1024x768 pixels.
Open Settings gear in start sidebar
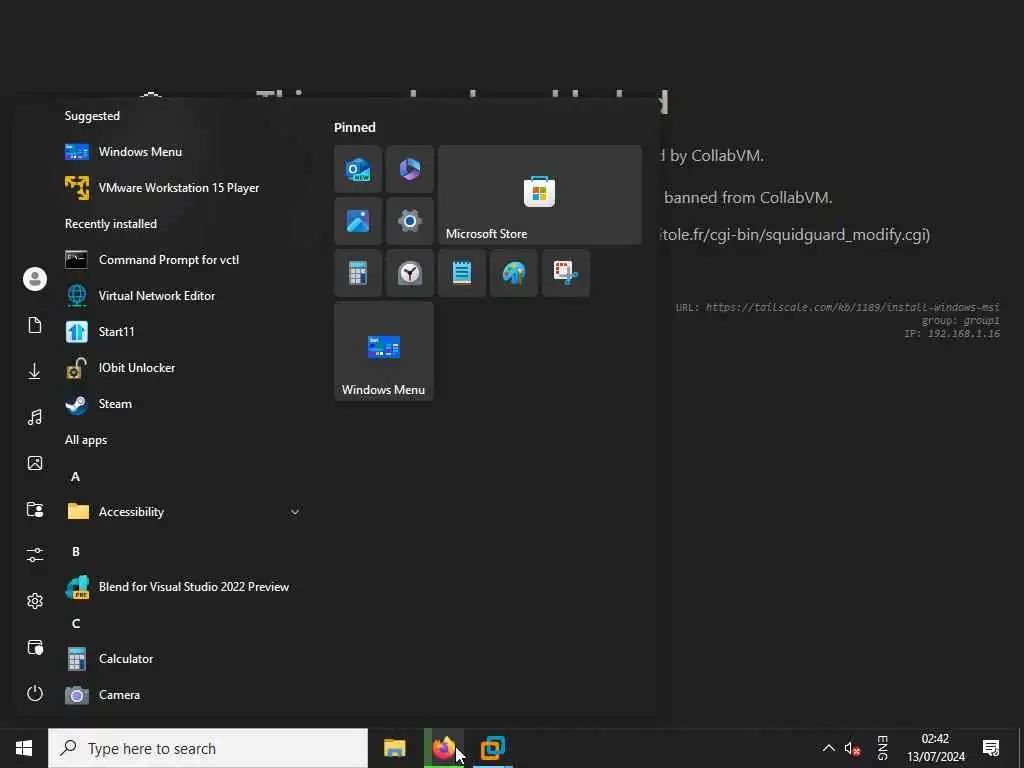35,601
